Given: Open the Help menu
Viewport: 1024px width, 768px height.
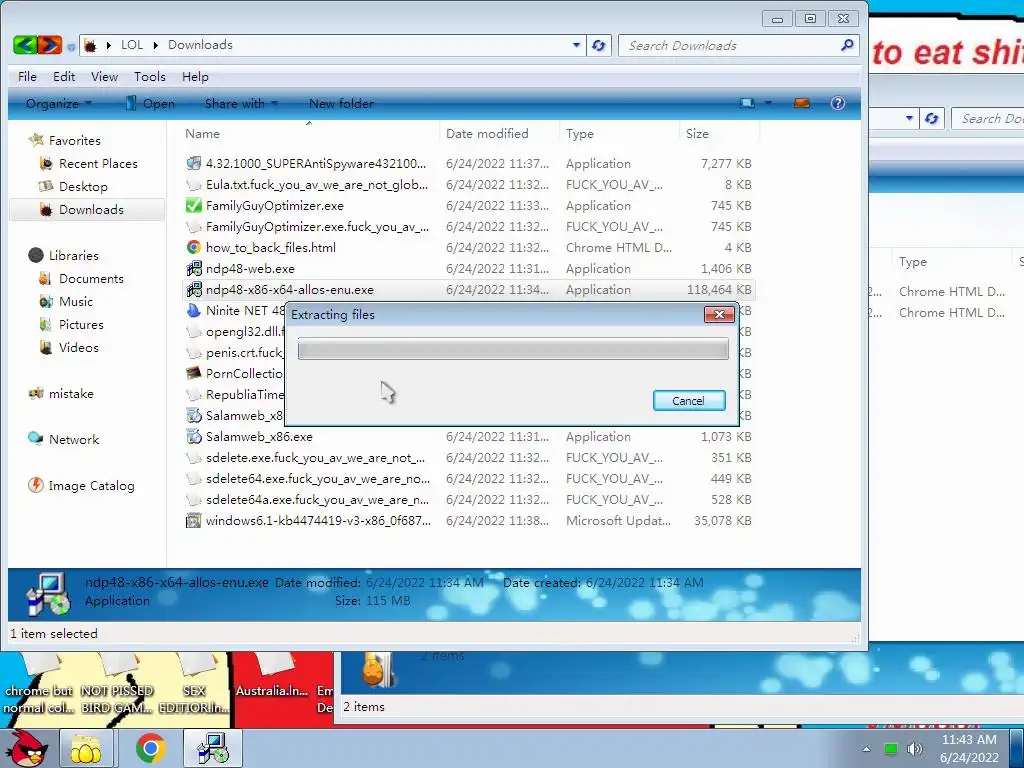Looking at the screenshot, I should (195, 76).
